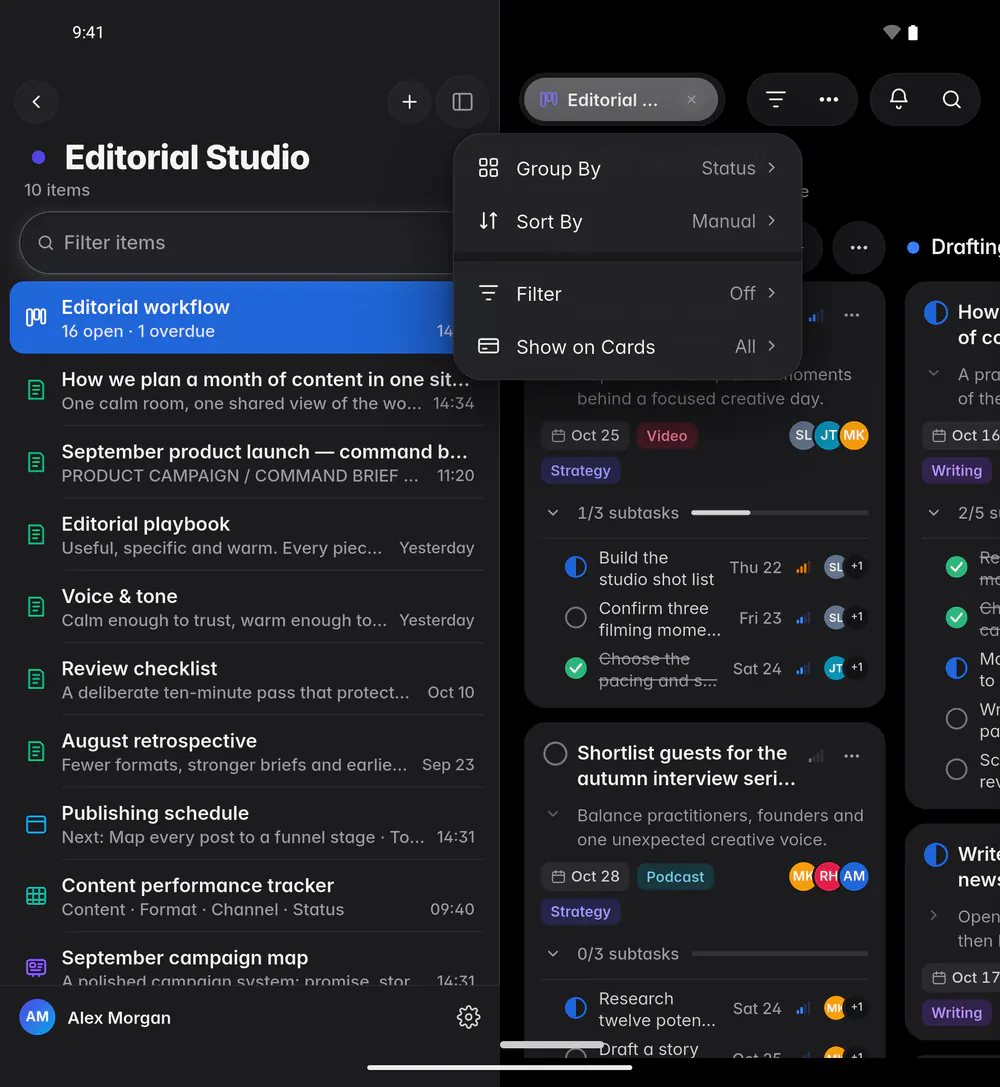
Task: Open the more options dots beside filter icon
Action: tap(829, 100)
